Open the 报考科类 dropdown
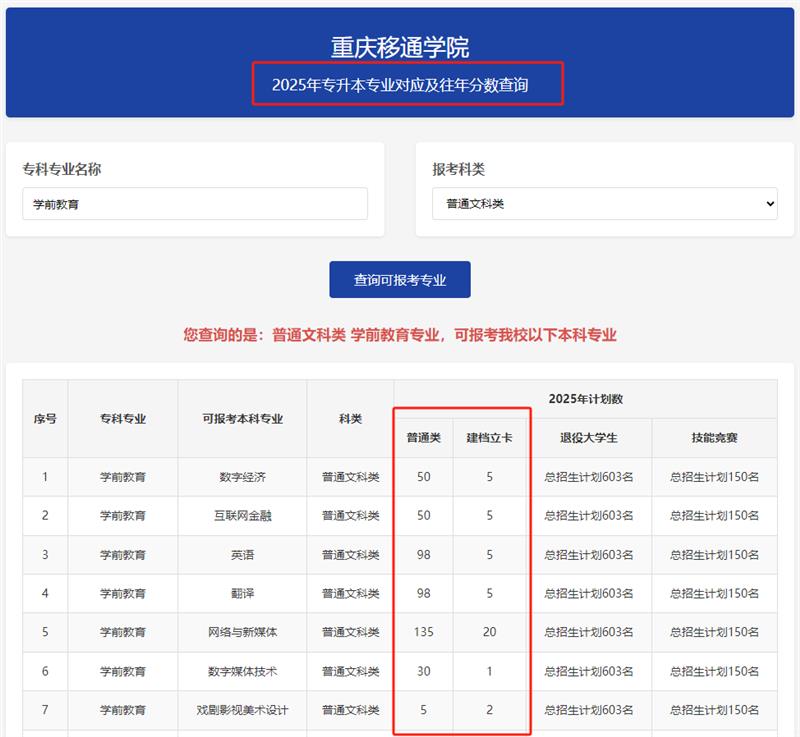This screenshot has width=800, height=737. pos(605,204)
